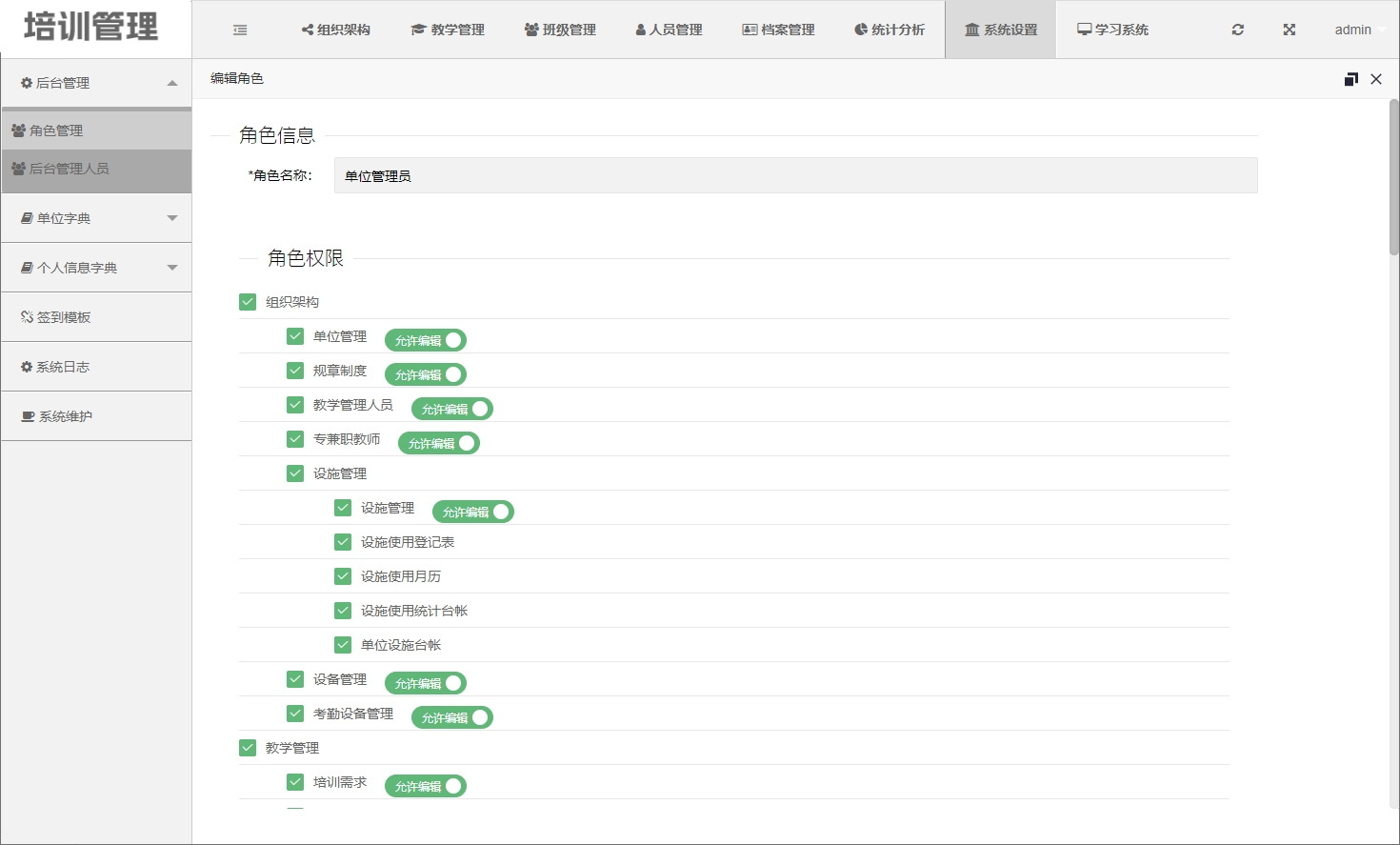The height and width of the screenshot is (845, 1400).
Task: Select 后台管理人员 in the sidebar
Action: pos(70,169)
